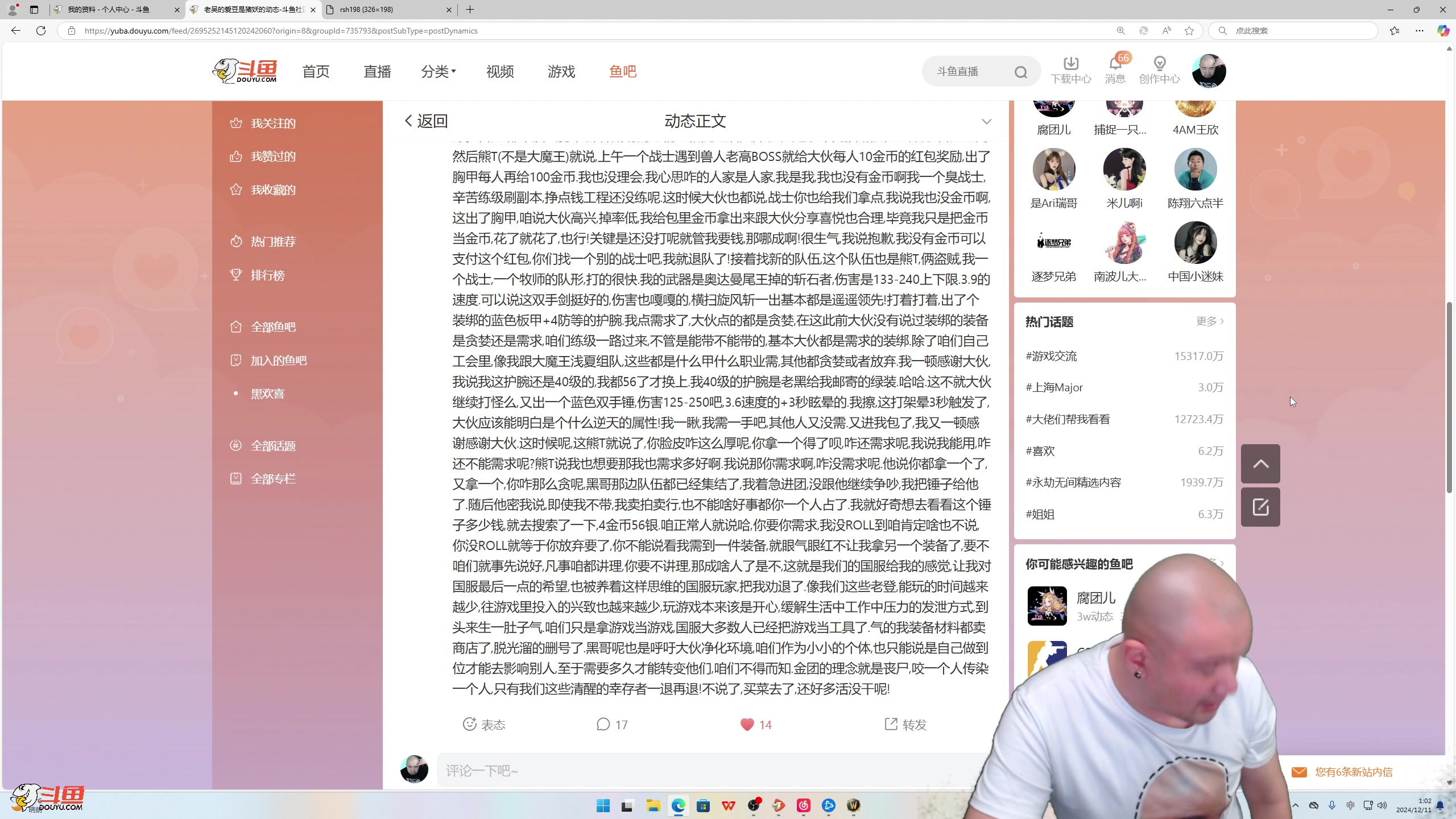Open 排行榜 in sidebar
This screenshot has height=819, width=1456.
point(257,275)
